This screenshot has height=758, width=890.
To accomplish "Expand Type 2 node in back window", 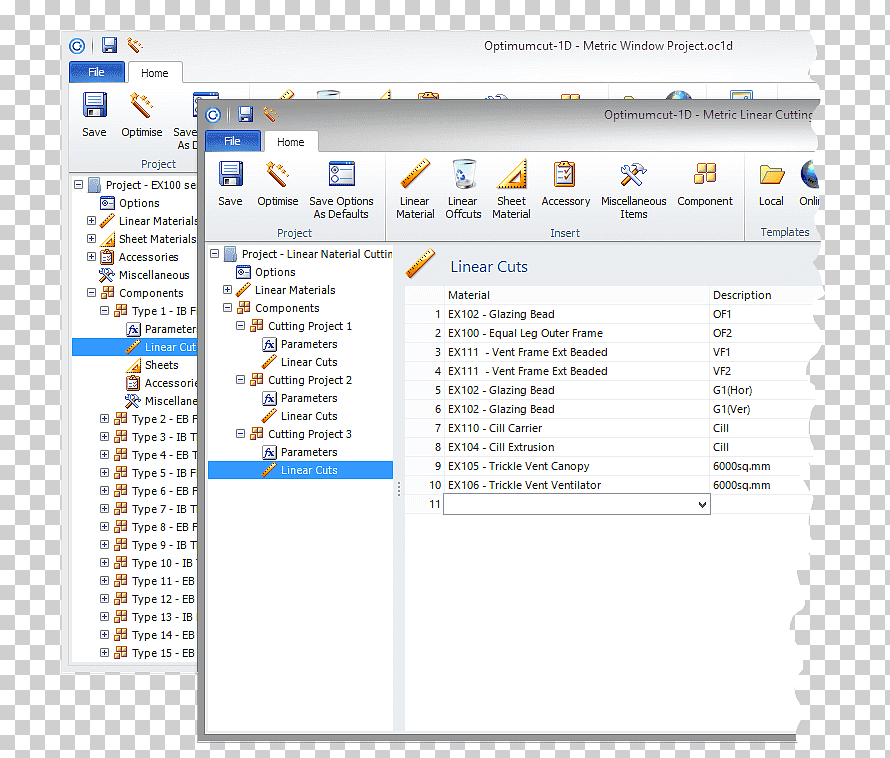I will [104, 419].
